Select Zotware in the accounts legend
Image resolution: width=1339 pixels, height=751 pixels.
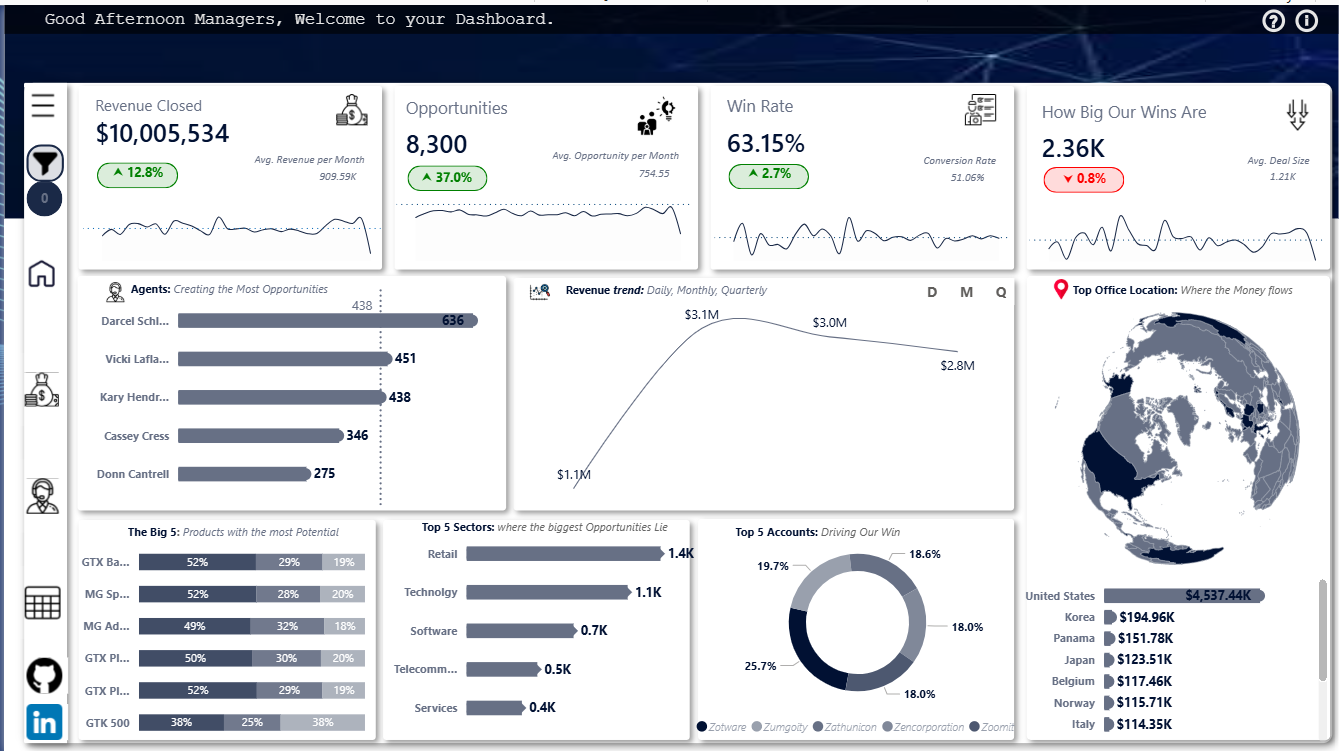tap(722, 727)
